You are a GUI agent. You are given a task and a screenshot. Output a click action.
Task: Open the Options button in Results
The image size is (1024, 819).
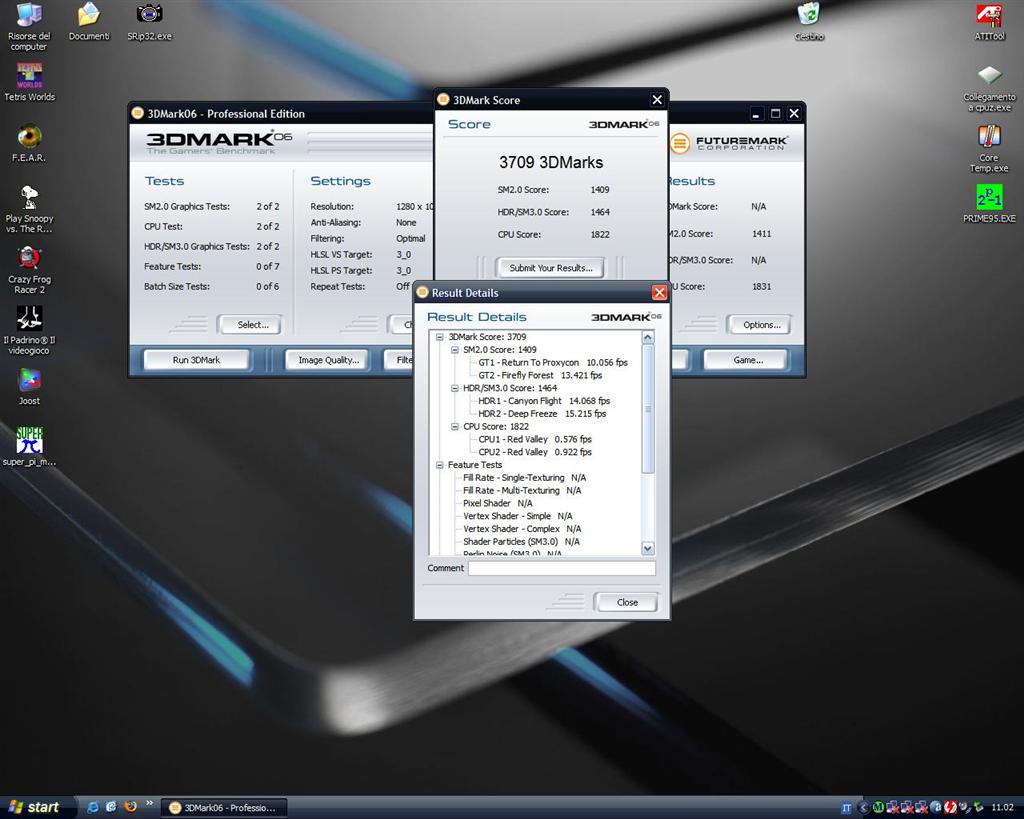click(761, 325)
